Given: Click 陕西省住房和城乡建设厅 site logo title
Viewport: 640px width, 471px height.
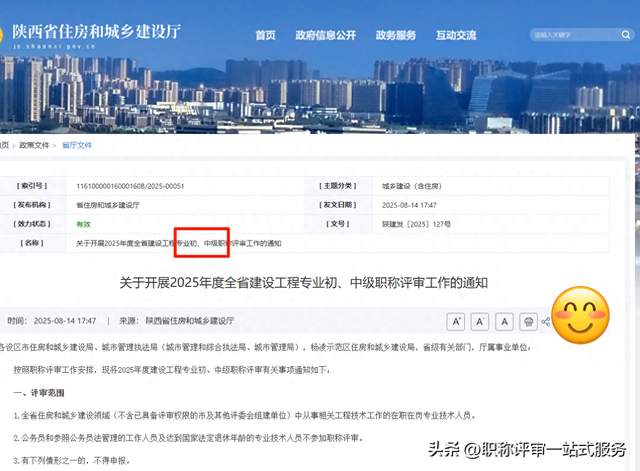Looking at the screenshot, I should click(96, 31).
